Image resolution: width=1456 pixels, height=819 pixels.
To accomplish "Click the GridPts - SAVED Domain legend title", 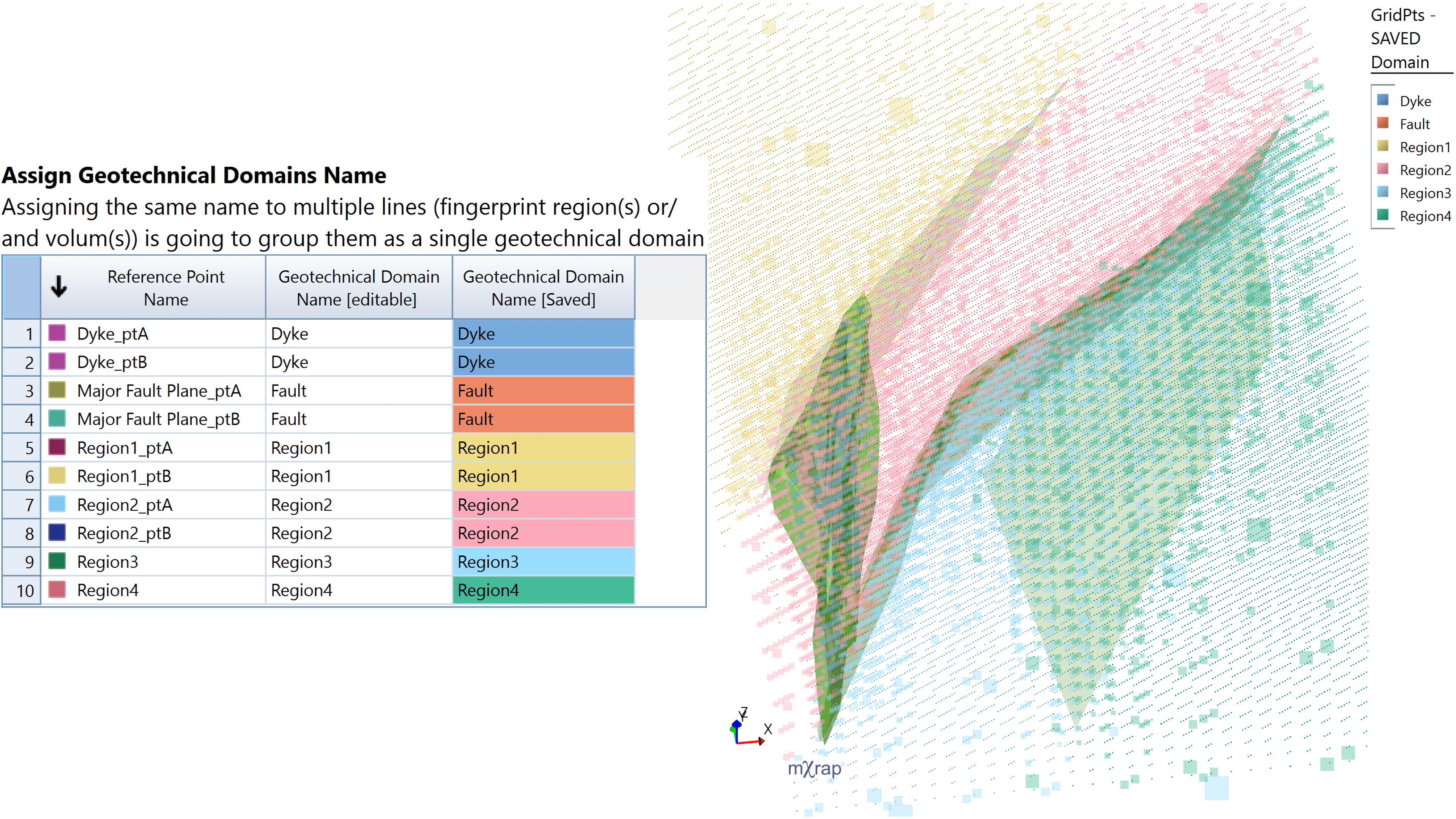I will 1402,38.
